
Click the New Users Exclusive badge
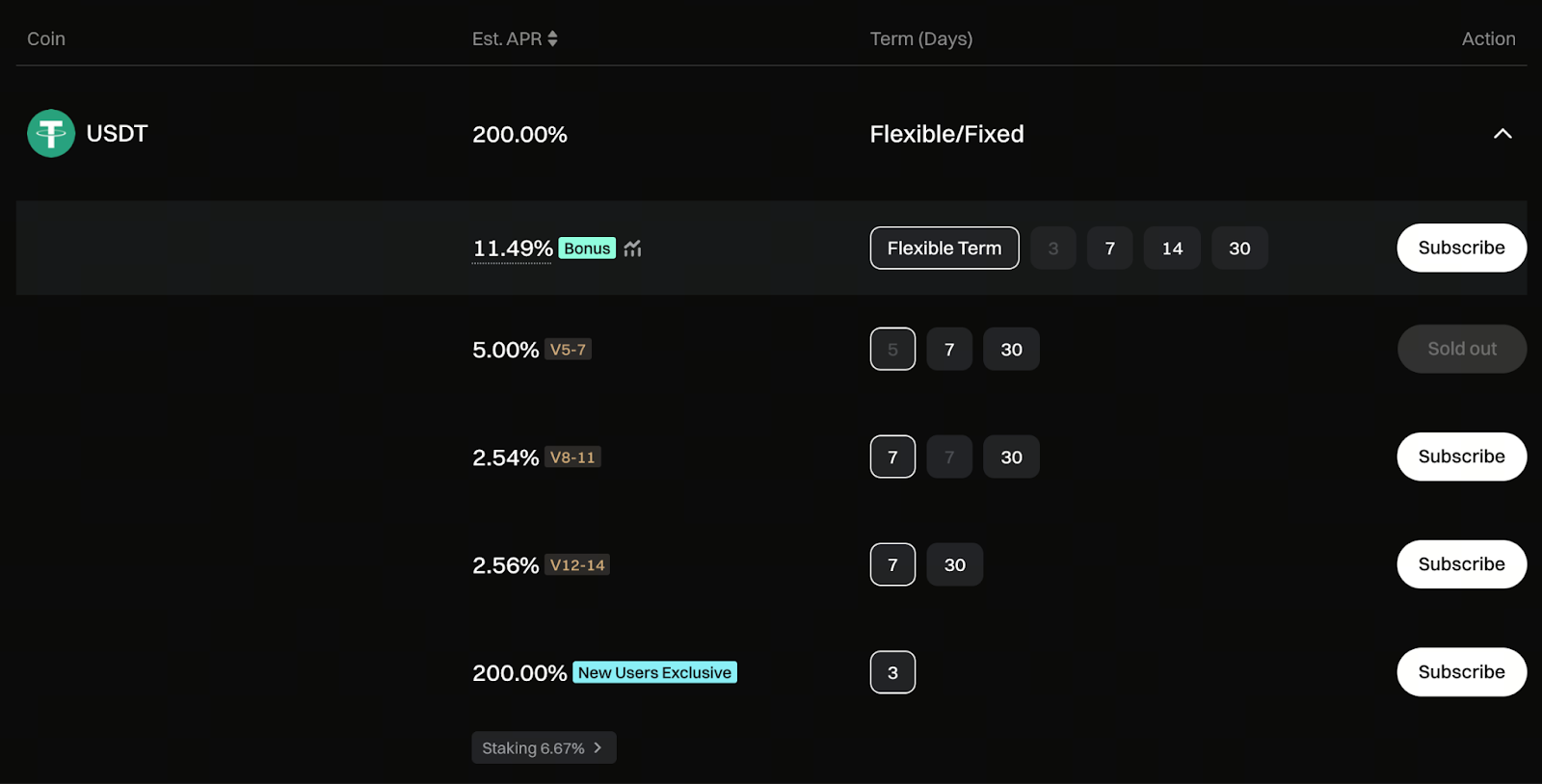(x=654, y=672)
